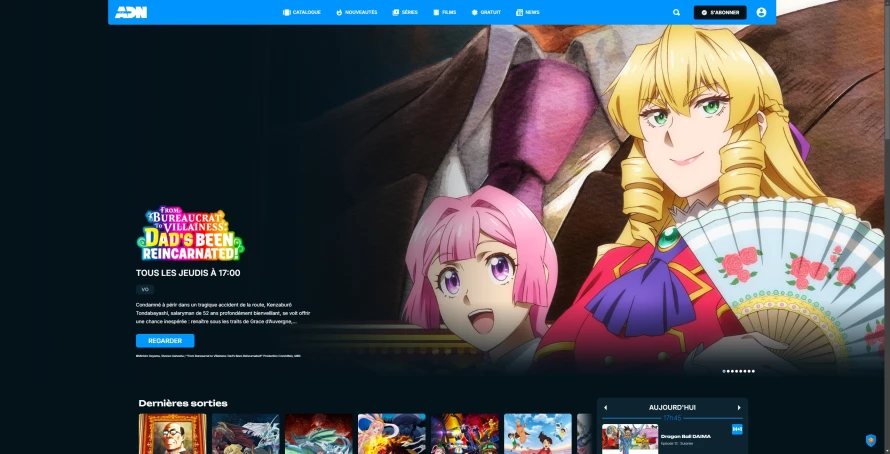The width and height of the screenshot is (890, 454).
Task: Go to previous day in schedule
Action: pyautogui.click(x=605, y=407)
